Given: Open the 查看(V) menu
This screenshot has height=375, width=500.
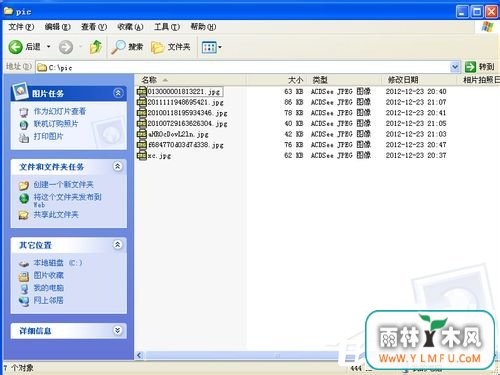Looking at the screenshot, I should click(x=94, y=27).
